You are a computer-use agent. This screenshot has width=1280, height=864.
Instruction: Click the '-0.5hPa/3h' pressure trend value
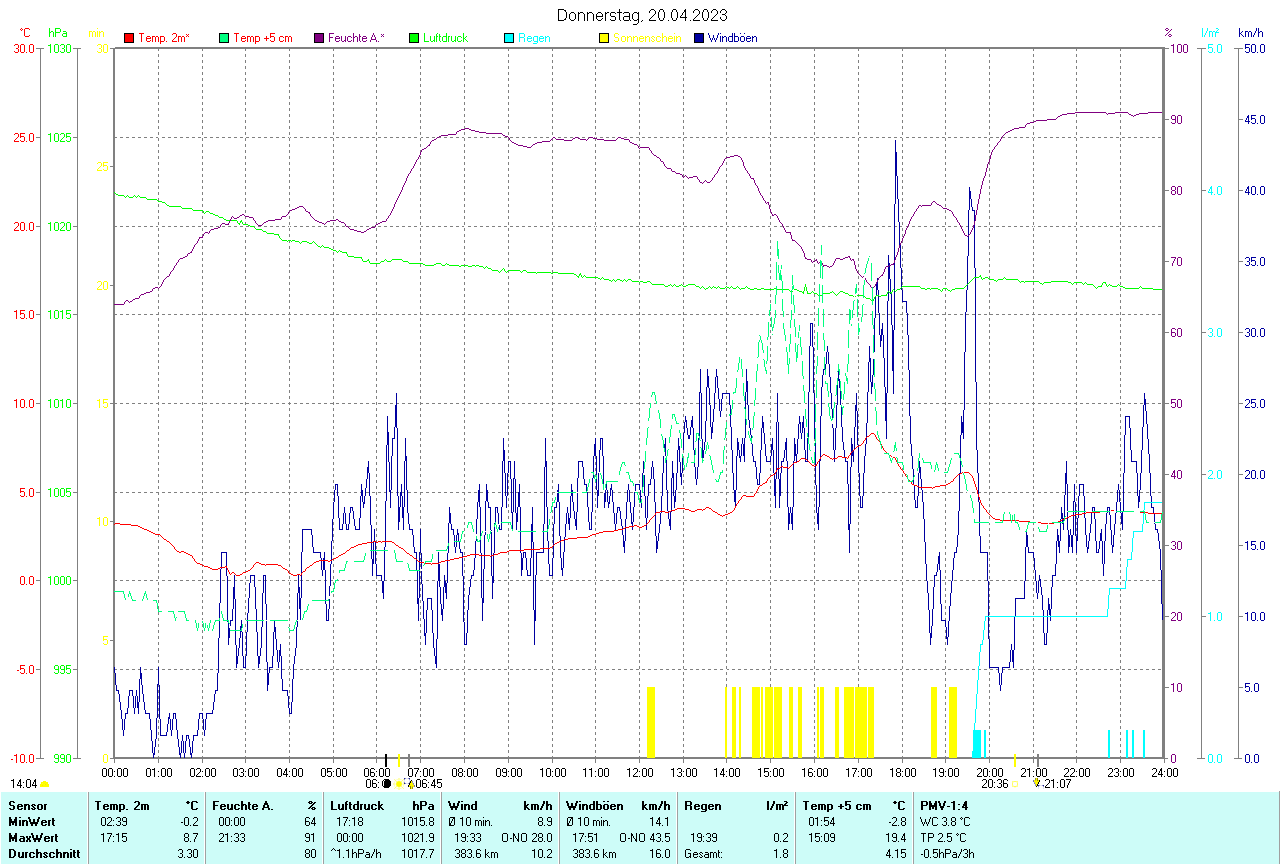949,854
